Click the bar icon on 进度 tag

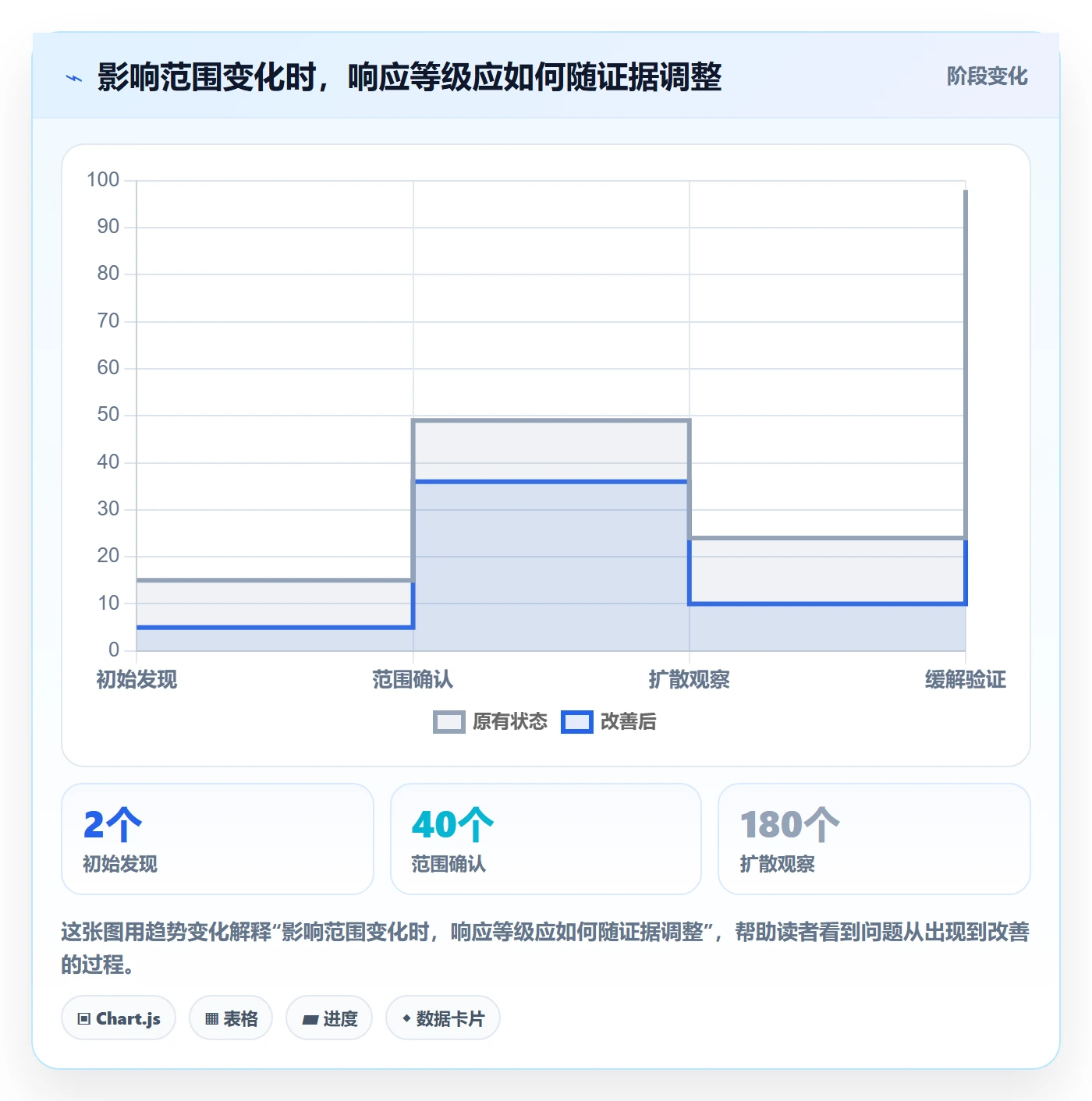[x=310, y=1019]
